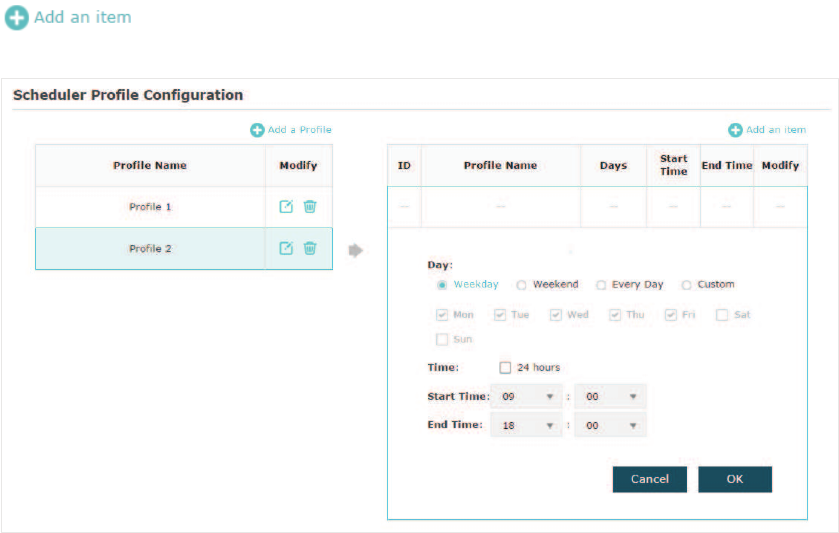This screenshot has height=533, width=839.
Task: Choose the Weekday radio option
Action: [441, 285]
